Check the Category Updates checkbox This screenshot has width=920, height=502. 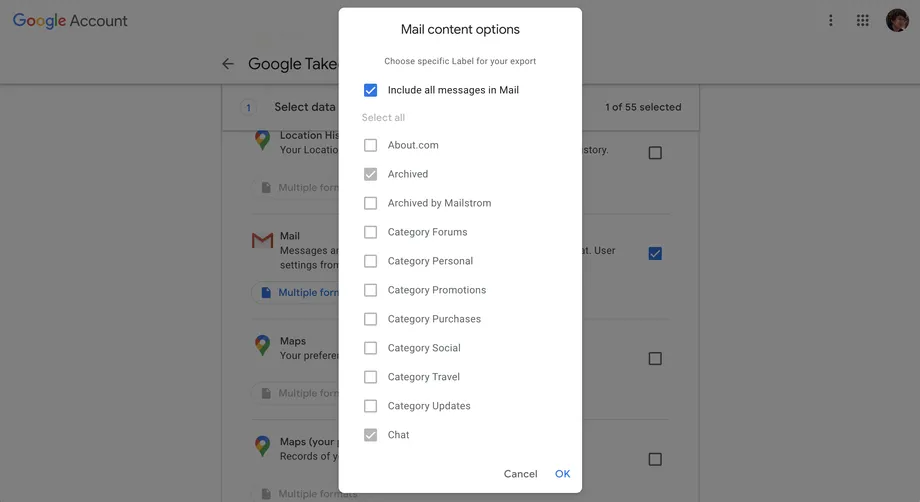(x=370, y=406)
